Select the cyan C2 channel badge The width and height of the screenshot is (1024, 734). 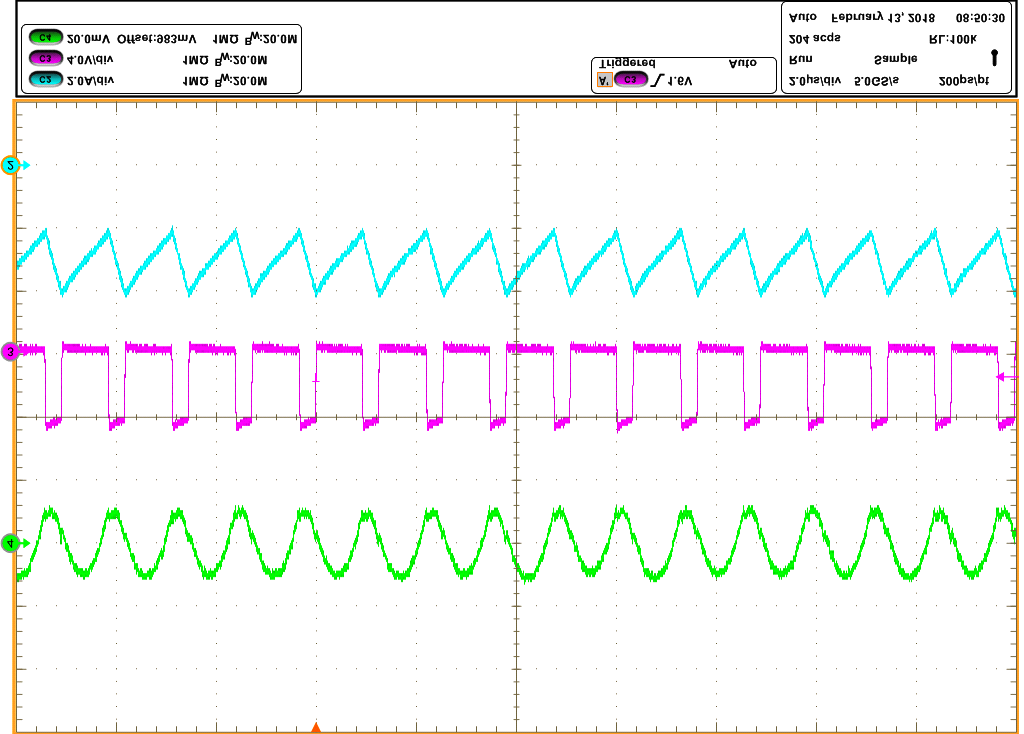click(x=46, y=80)
